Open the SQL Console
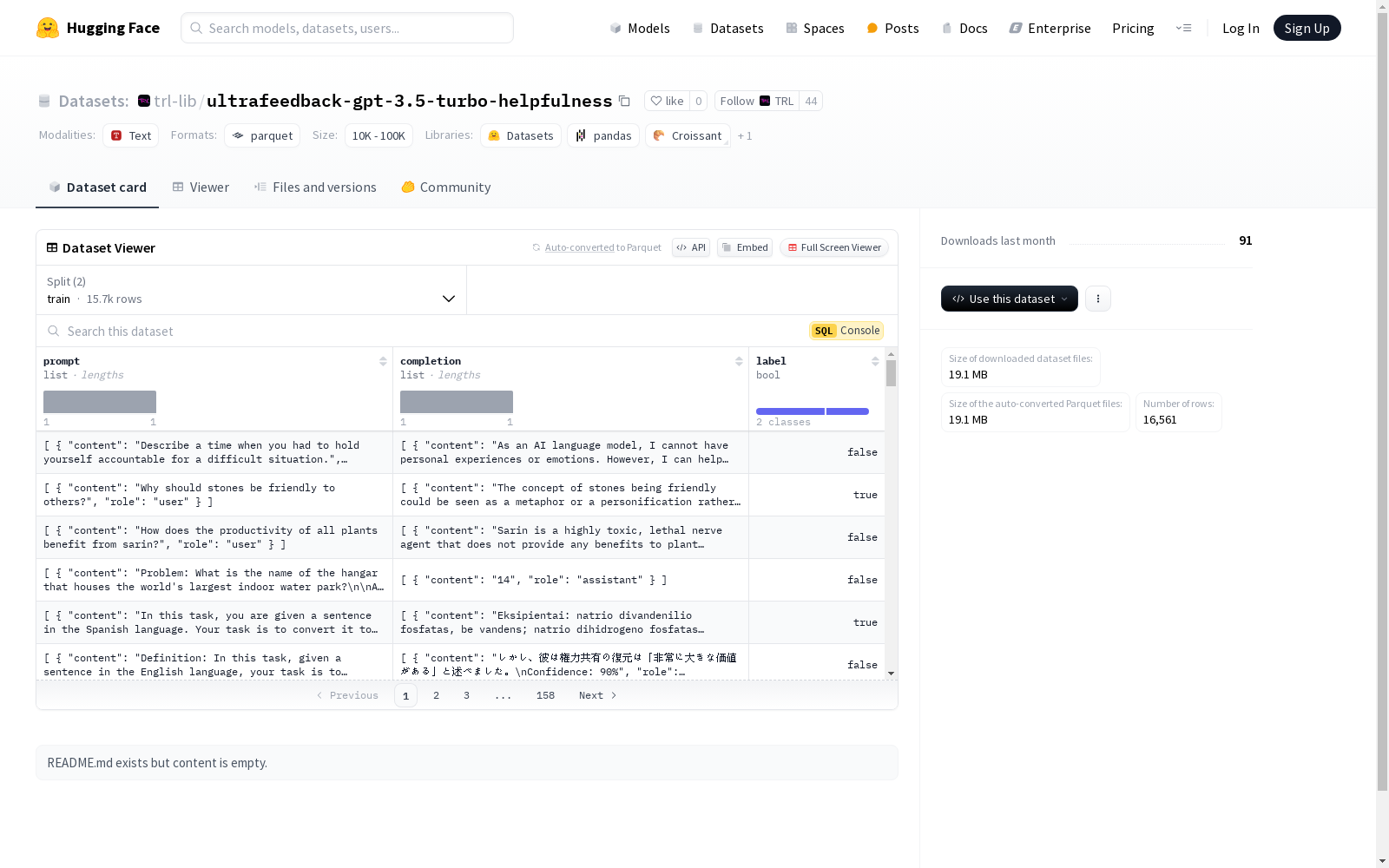The image size is (1389, 868). 846,331
